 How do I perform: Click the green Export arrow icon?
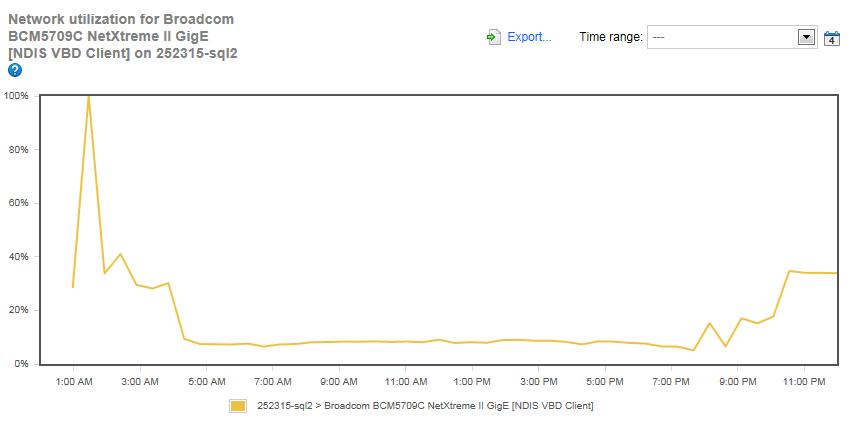point(493,37)
